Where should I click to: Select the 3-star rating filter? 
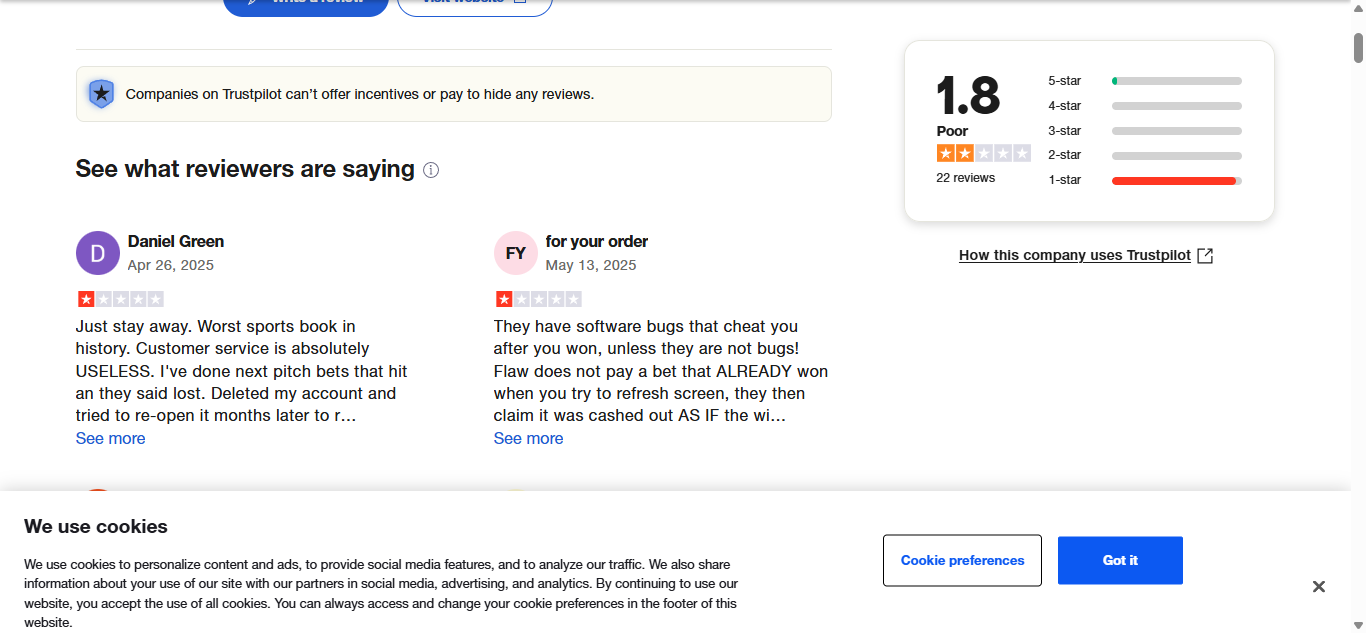[x=1145, y=131]
